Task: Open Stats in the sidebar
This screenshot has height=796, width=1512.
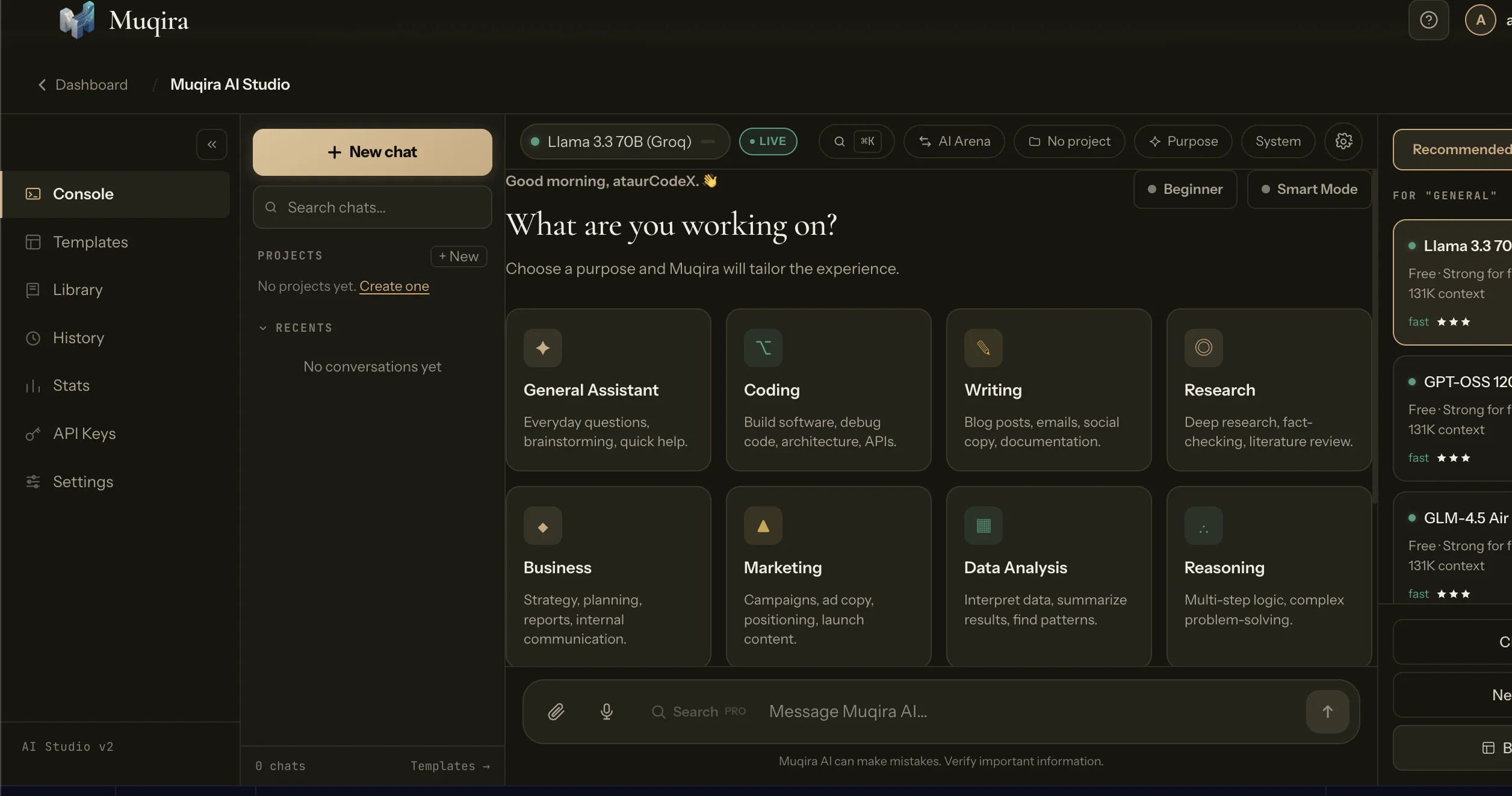Action: [116, 386]
